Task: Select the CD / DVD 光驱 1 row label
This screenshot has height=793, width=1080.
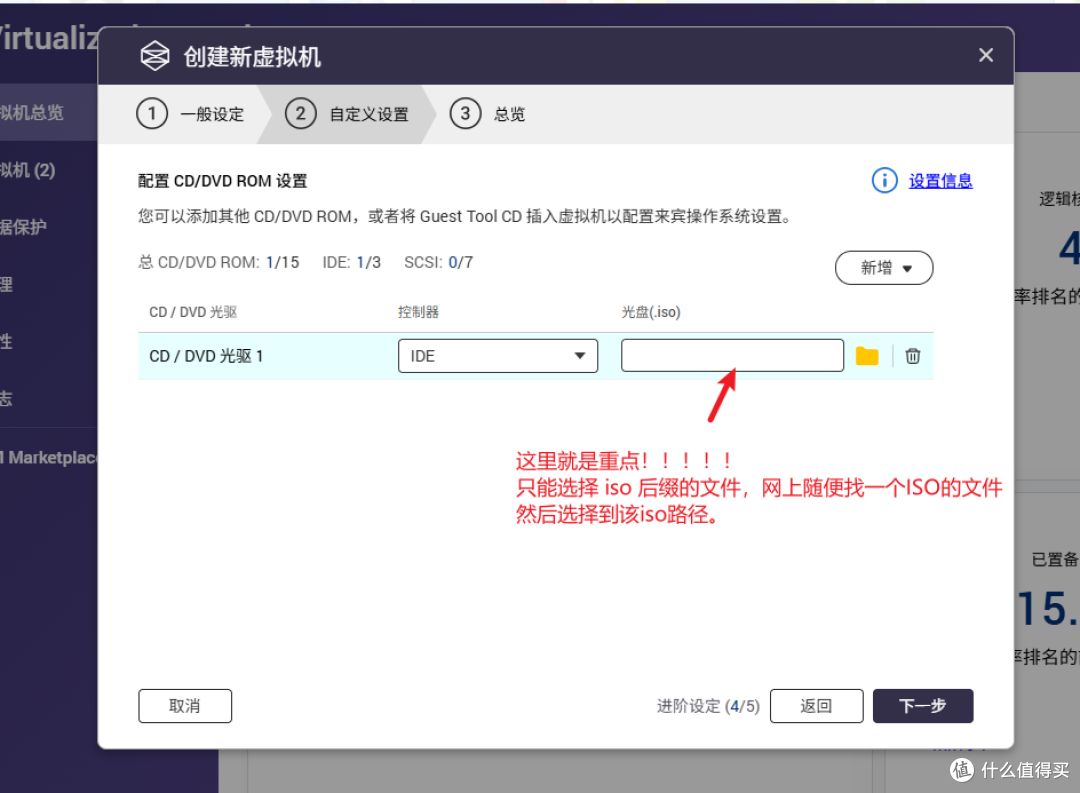Action: coord(206,356)
